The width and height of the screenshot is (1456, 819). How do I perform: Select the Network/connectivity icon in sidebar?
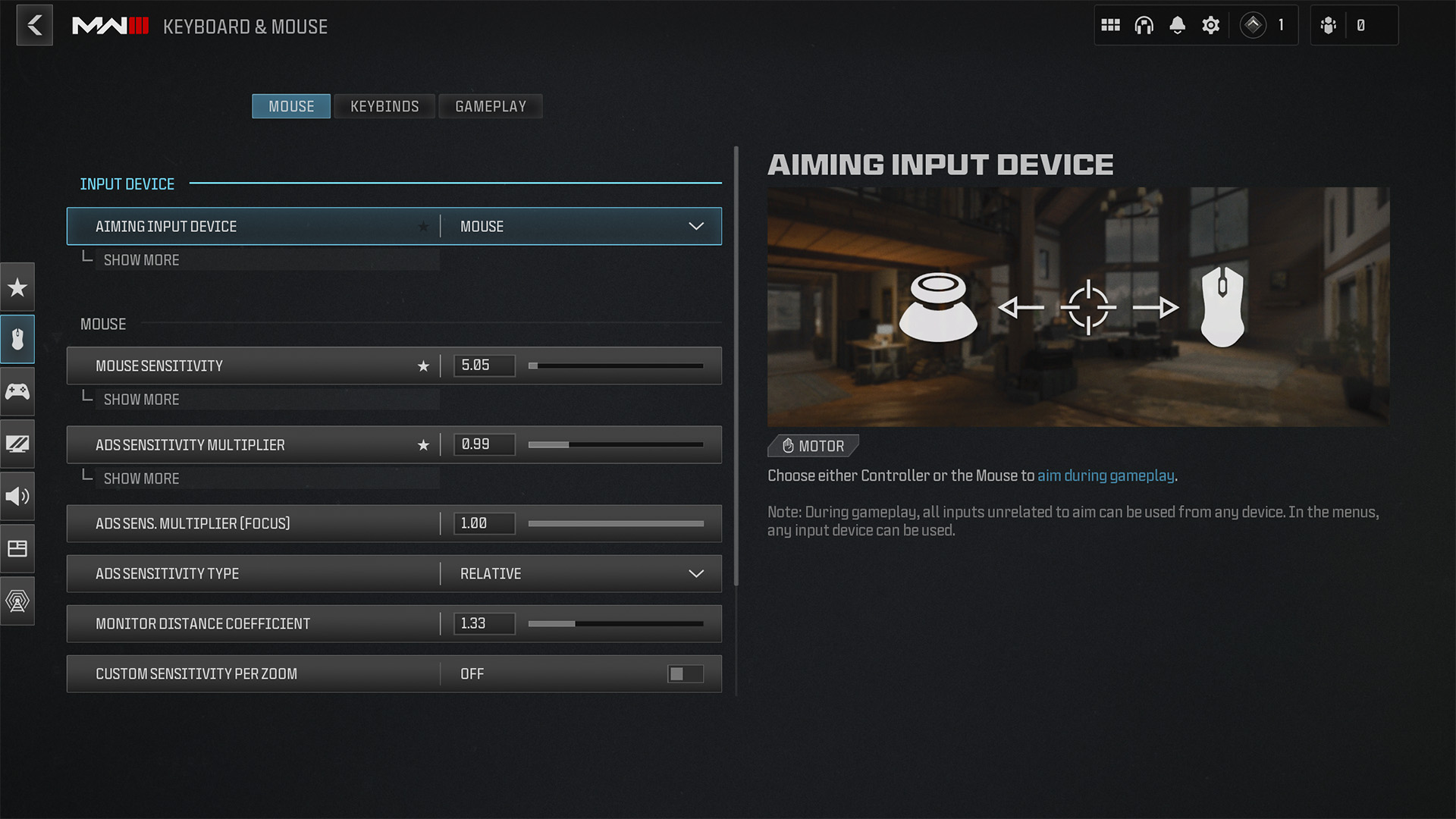(18, 601)
